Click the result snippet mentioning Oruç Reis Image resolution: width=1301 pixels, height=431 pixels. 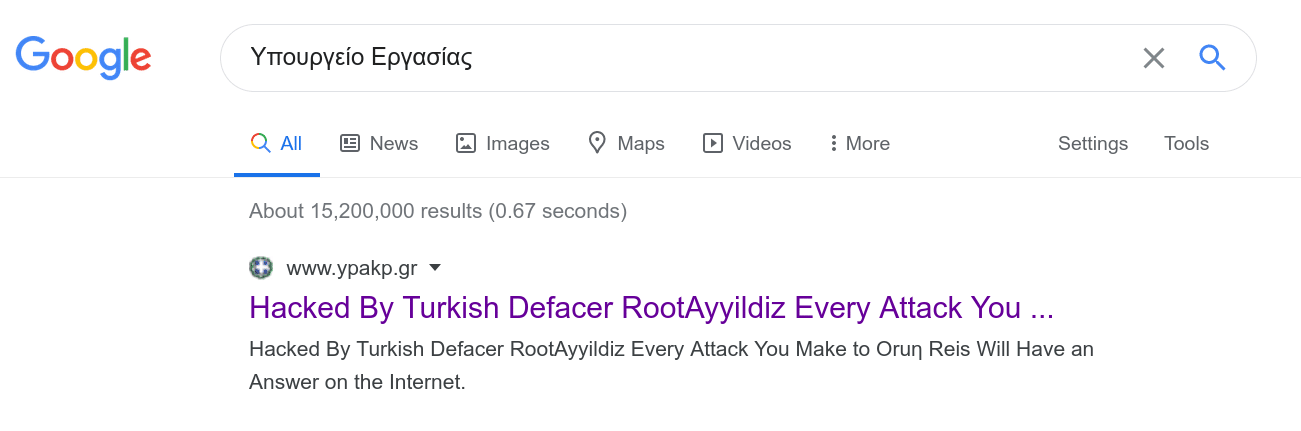coord(672,366)
